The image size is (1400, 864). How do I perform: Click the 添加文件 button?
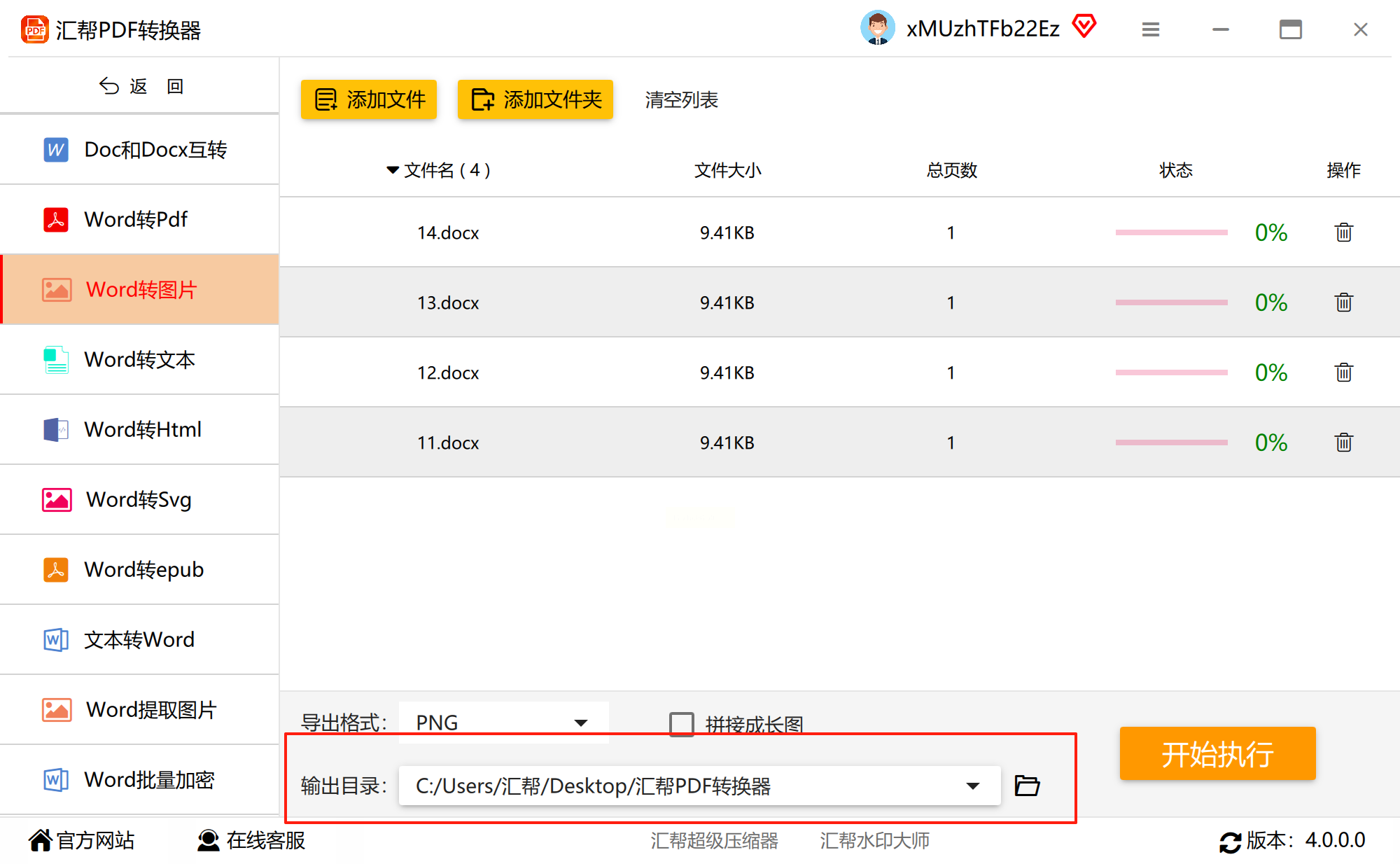coord(369,99)
